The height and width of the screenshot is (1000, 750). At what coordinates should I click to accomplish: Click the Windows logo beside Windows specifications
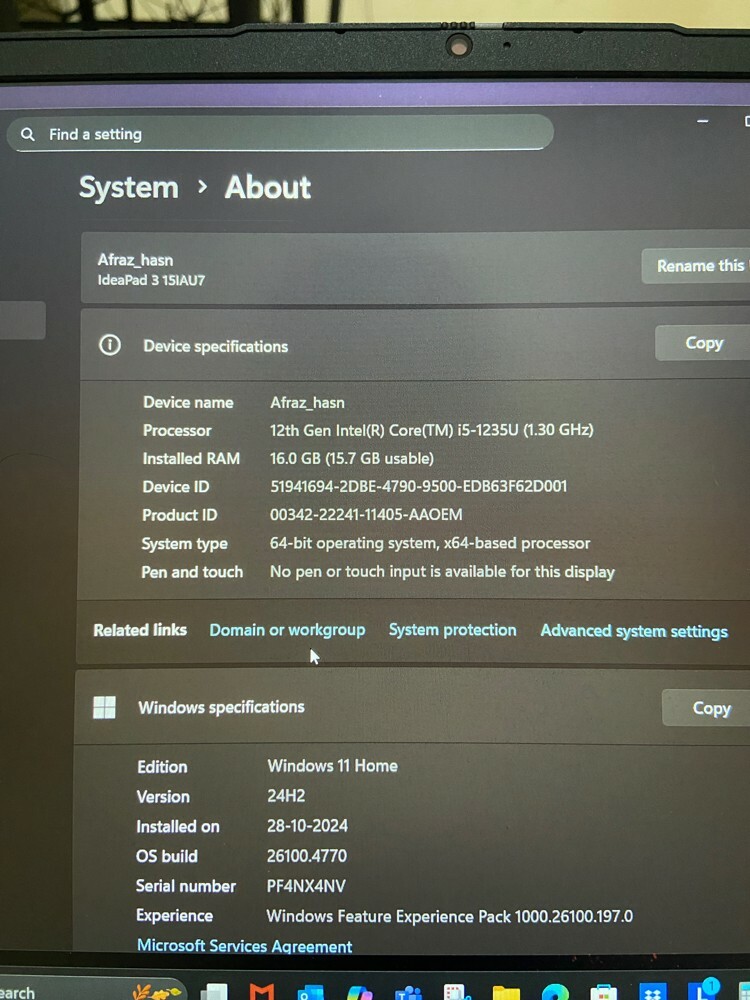tap(105, 707)
